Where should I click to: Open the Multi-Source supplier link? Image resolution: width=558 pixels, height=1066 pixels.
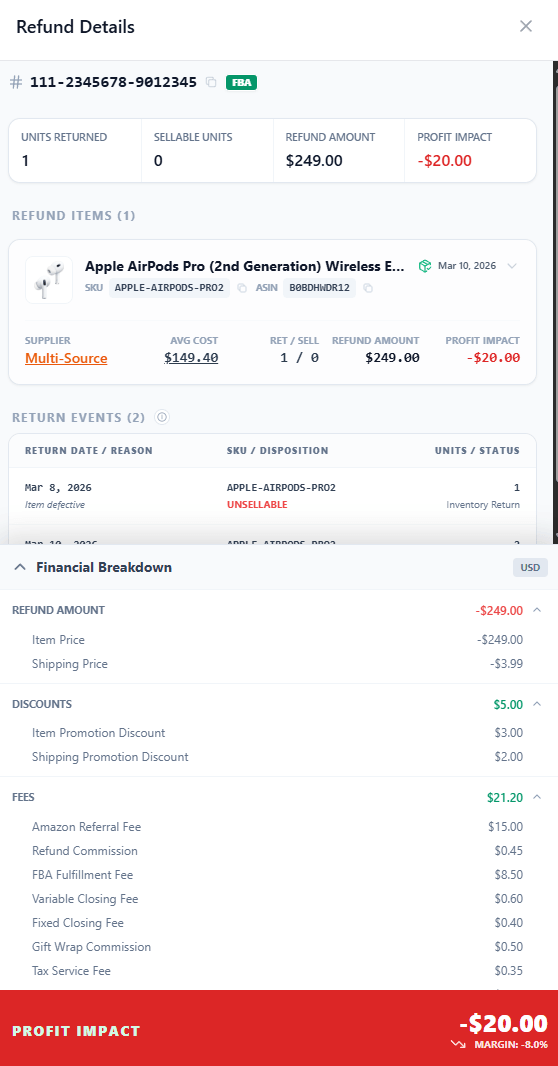click(66, 358)
